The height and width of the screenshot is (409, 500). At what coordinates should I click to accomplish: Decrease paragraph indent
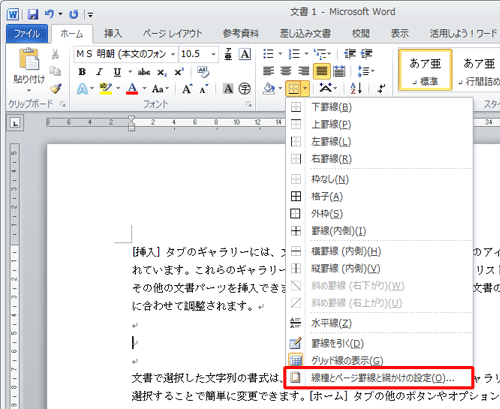click(x=350, y=54)
